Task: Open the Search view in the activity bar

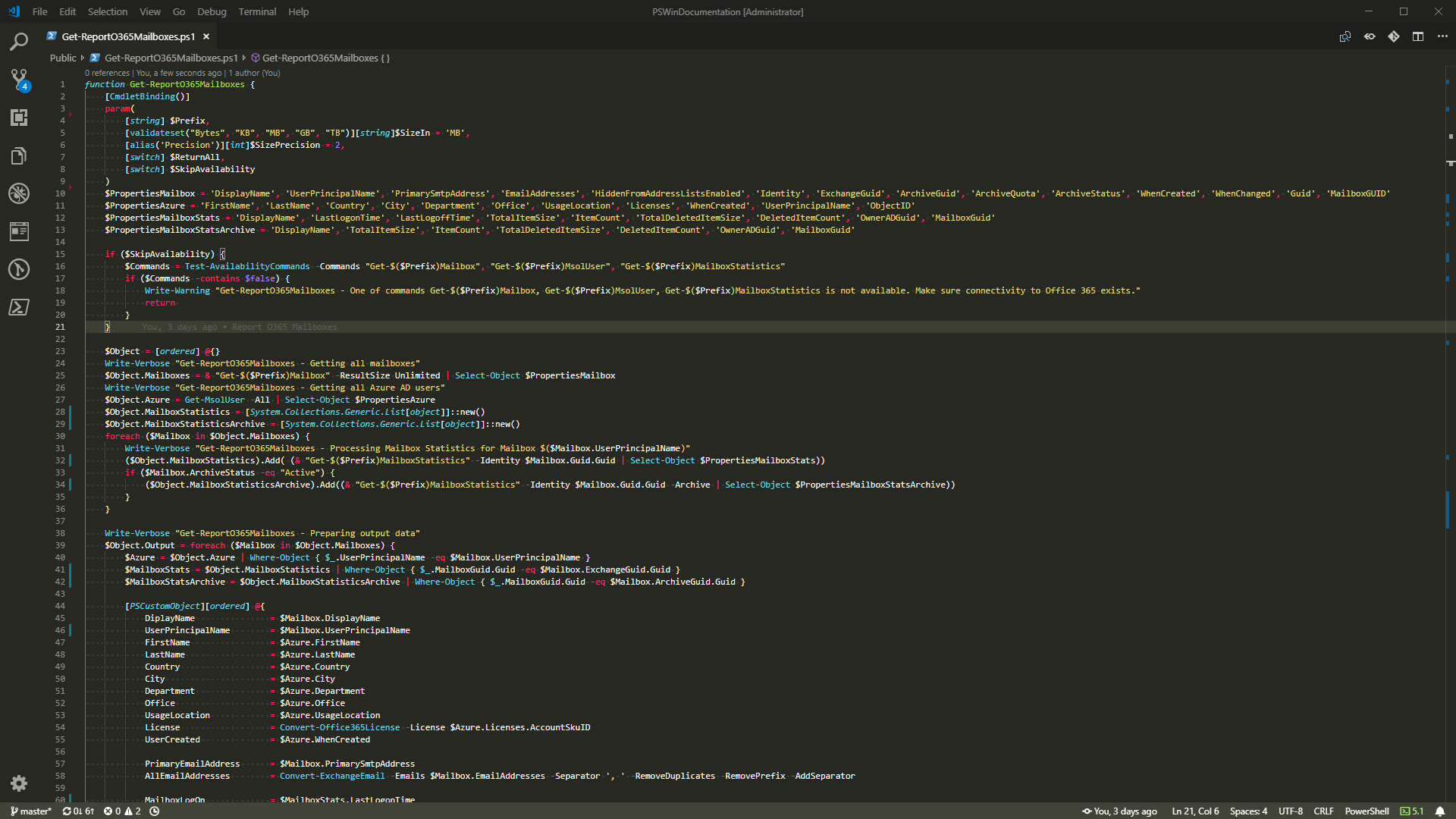Action: (18, 42)
